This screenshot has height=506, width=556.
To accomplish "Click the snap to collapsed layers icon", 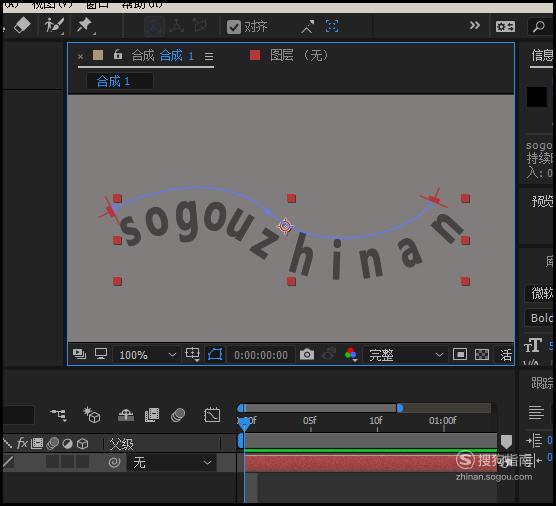I will pos(332,26).
